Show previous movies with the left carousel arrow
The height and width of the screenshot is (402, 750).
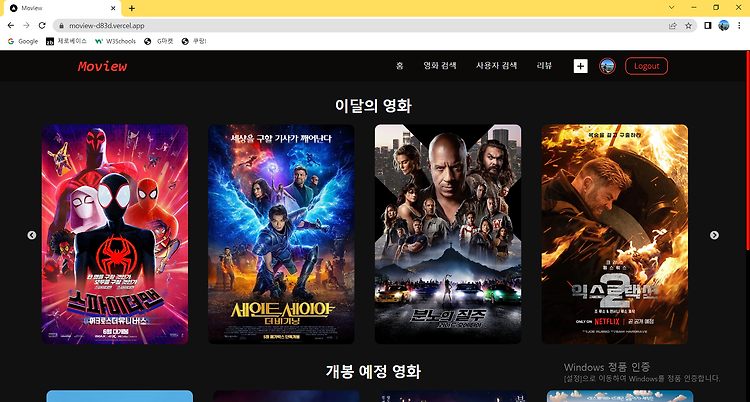tap(32, 235)
